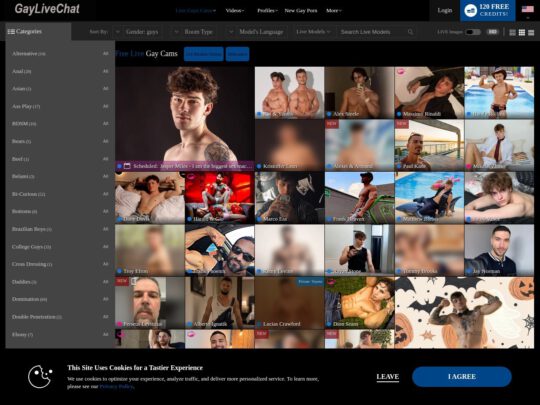Click All next to Brazilian Boys category

[x=105, y=229]
